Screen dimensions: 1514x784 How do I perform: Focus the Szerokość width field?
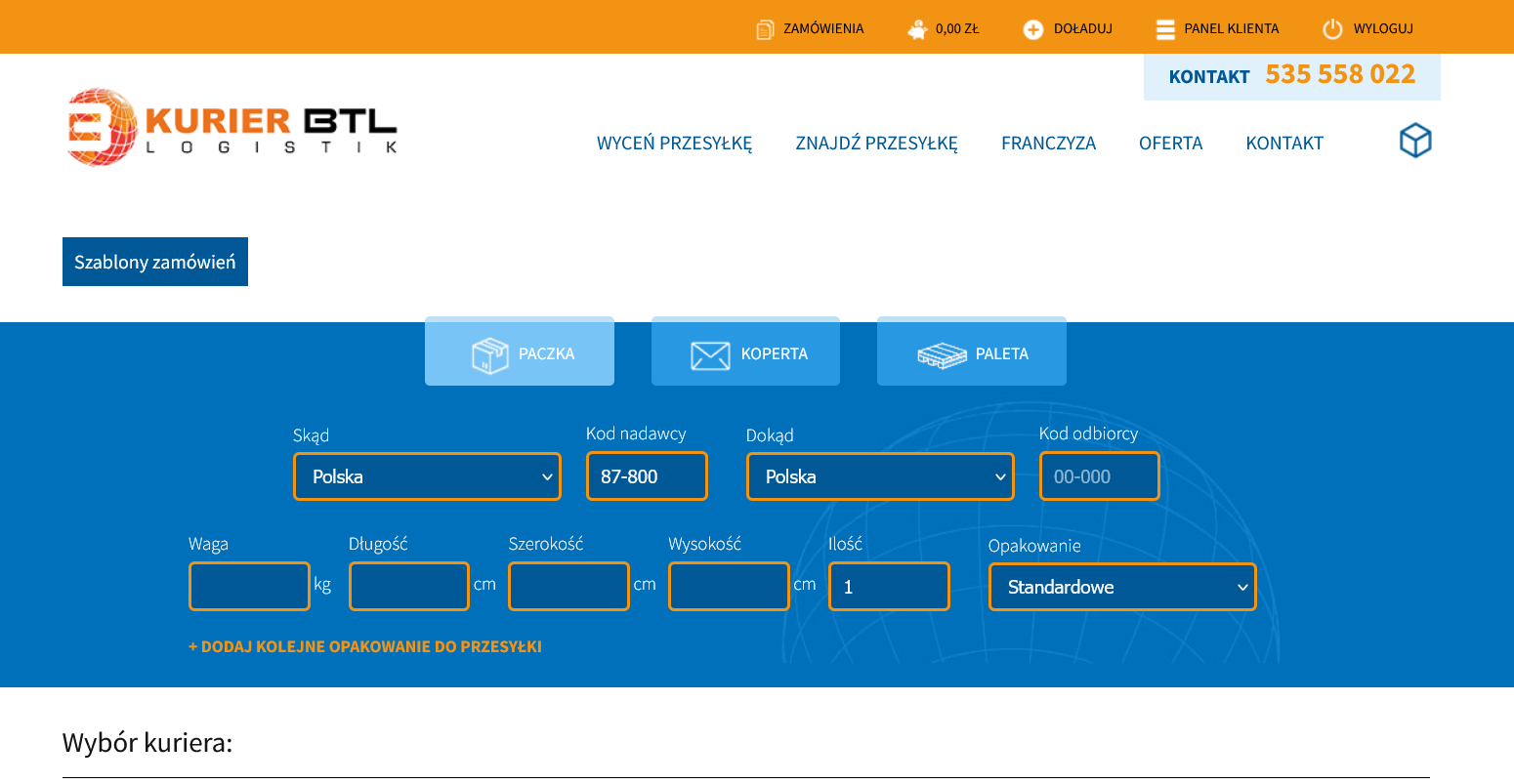click(x=568, y=586)
